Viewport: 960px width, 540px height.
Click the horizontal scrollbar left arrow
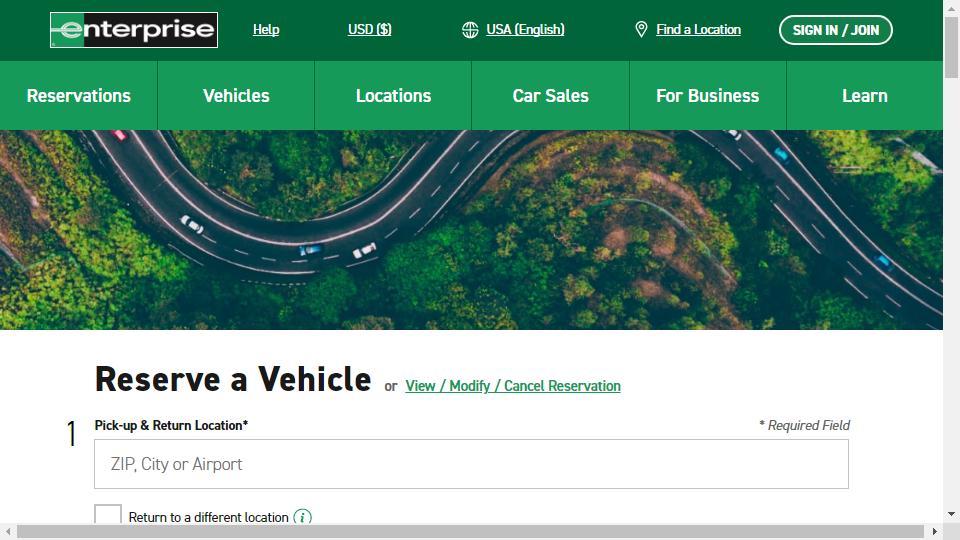tap(8, 531)
